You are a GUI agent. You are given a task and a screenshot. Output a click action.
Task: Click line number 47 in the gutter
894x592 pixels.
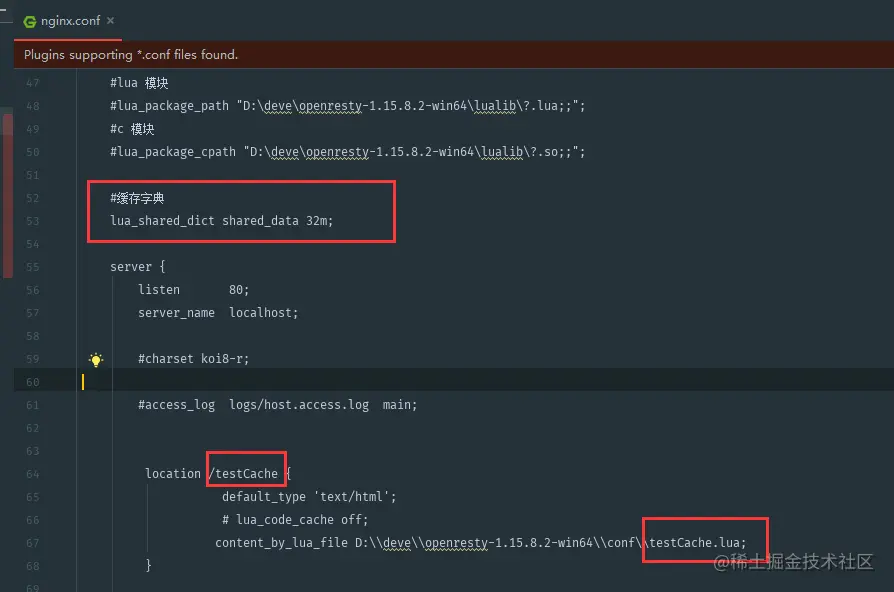click(x=32, y=83)
